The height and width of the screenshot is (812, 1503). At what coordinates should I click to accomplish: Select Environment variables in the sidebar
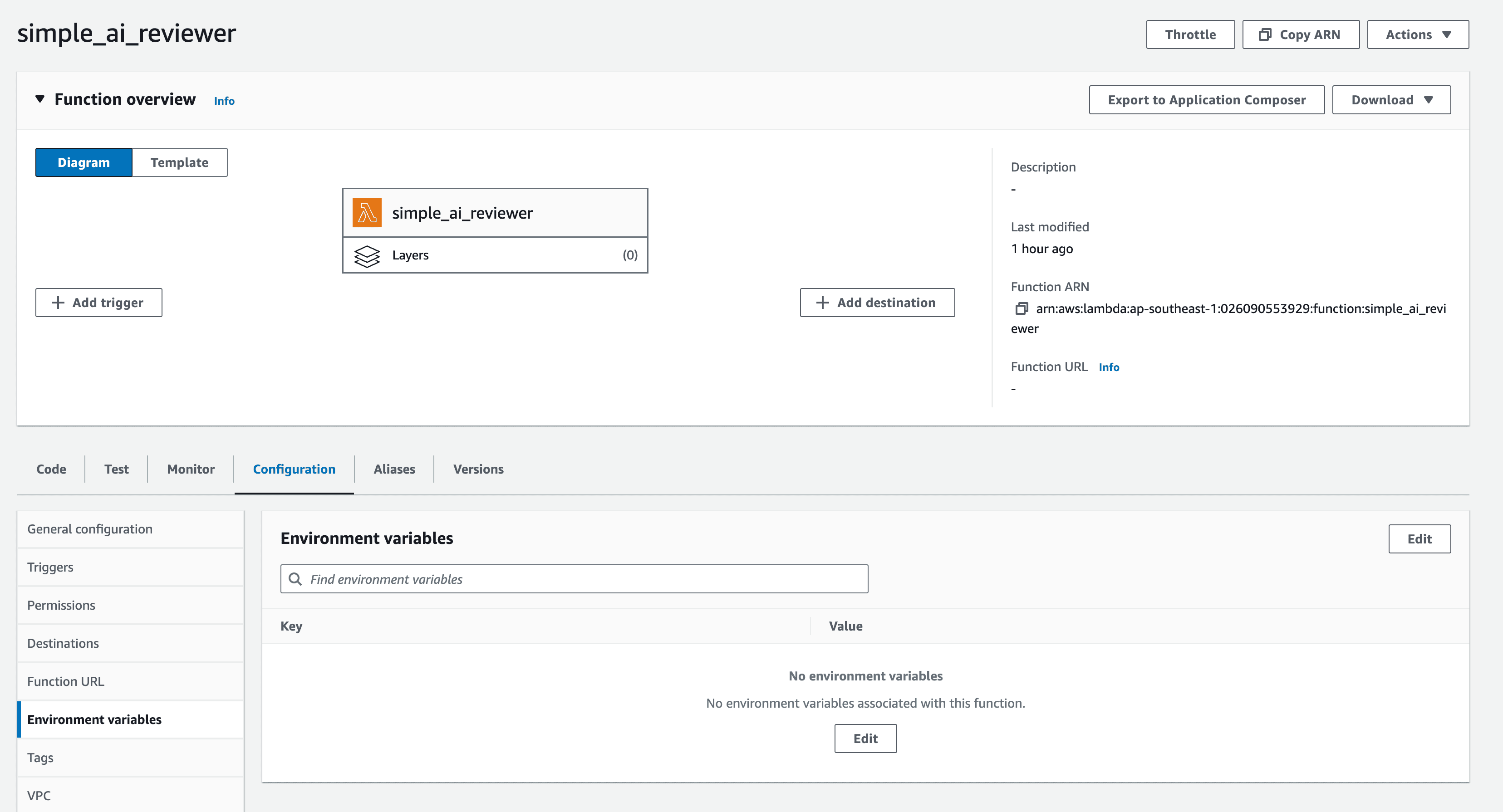click(131, 719)
